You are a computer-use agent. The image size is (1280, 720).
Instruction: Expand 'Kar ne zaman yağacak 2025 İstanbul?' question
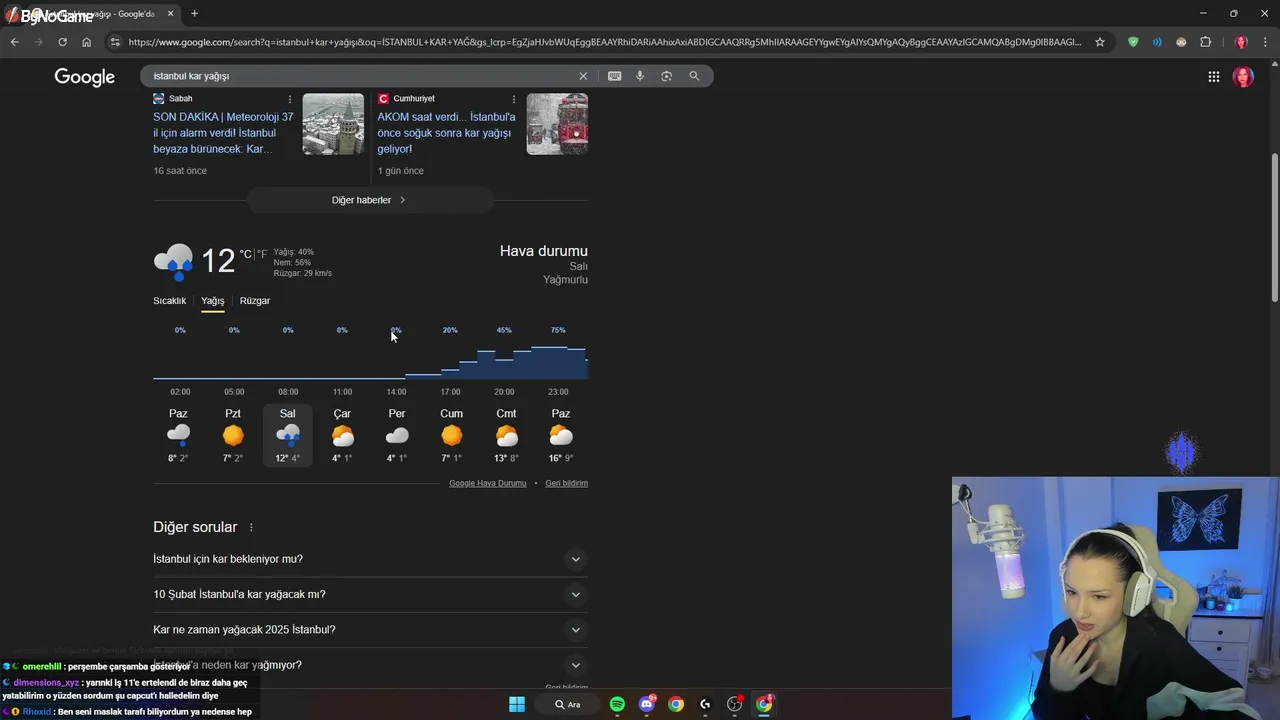(370, 630)
